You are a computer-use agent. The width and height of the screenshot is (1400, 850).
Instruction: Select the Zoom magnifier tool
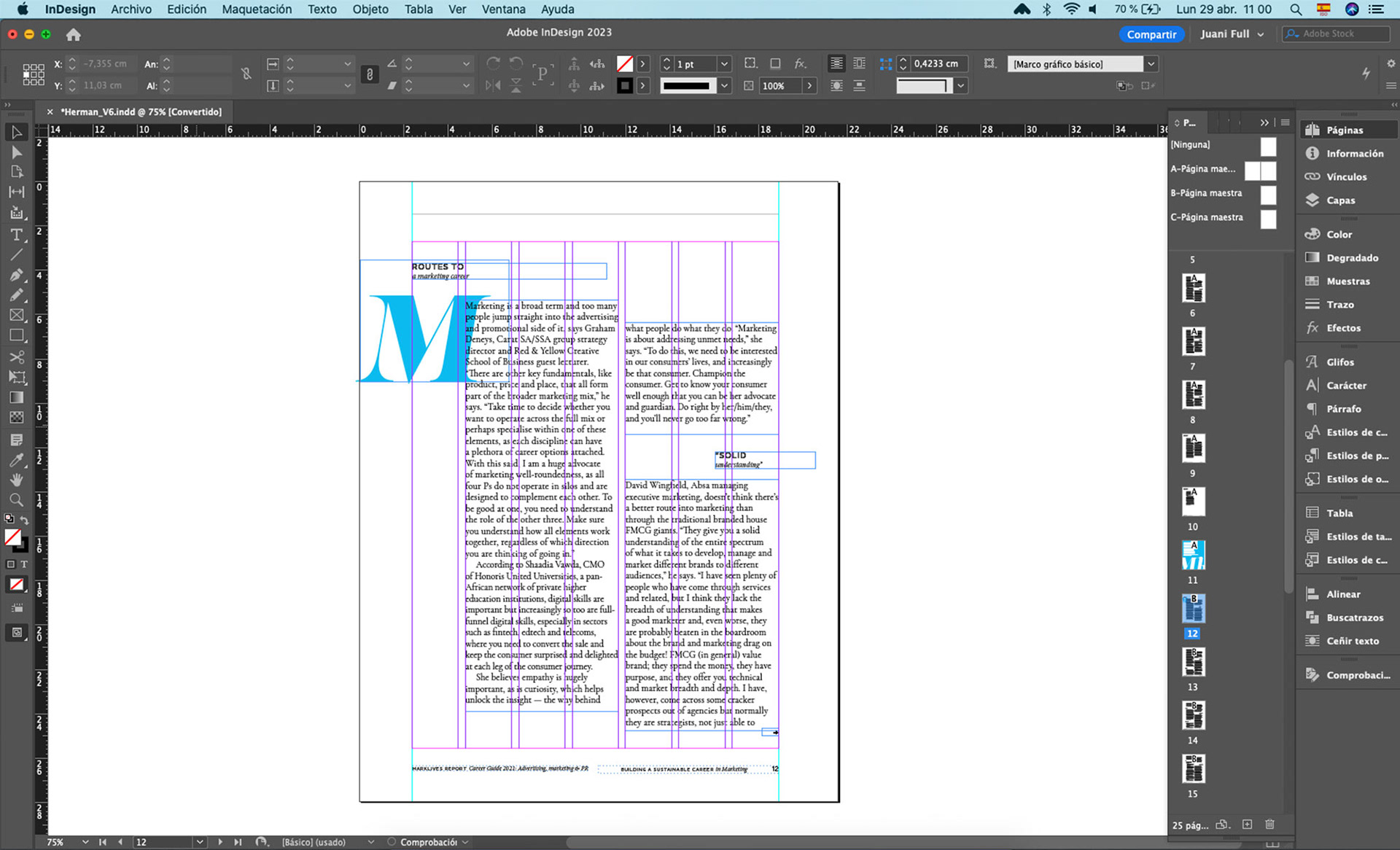click(16, 500)
